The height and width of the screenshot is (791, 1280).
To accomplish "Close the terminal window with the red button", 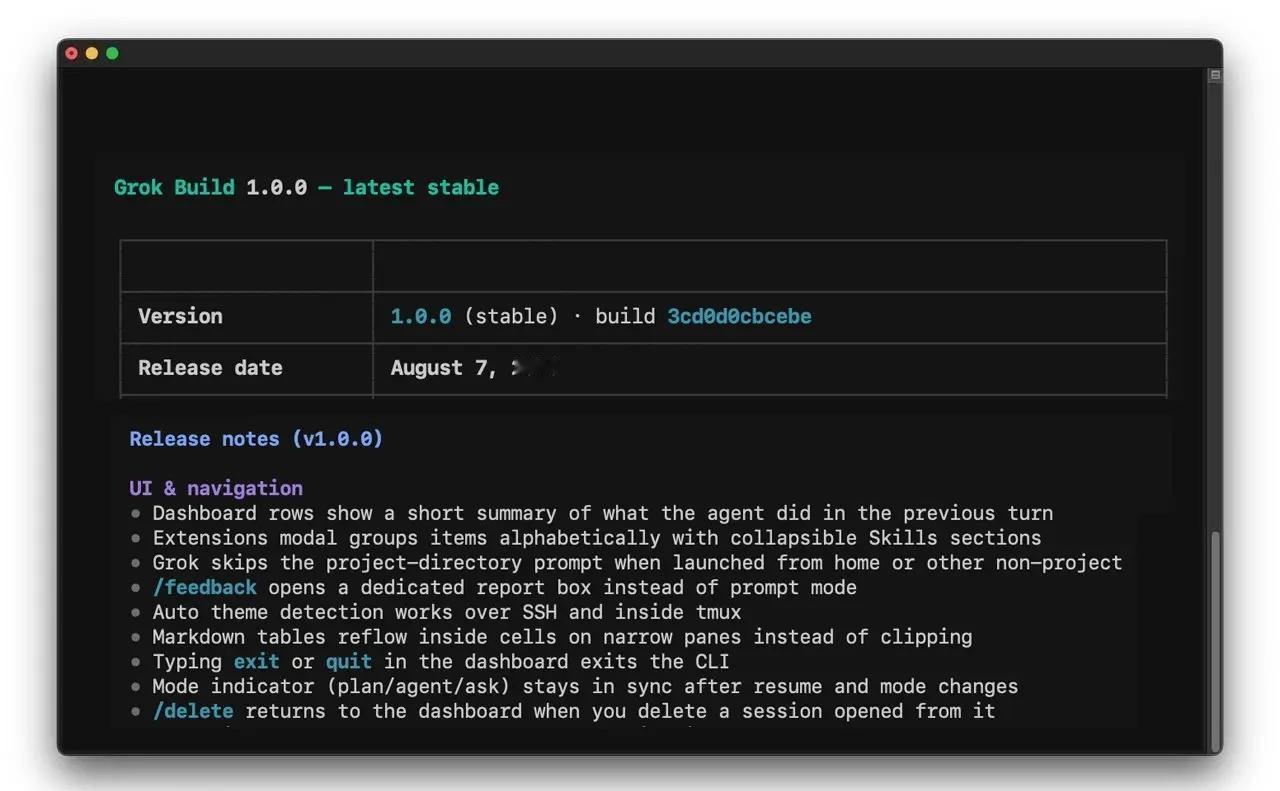I will (x=71, y=53).
